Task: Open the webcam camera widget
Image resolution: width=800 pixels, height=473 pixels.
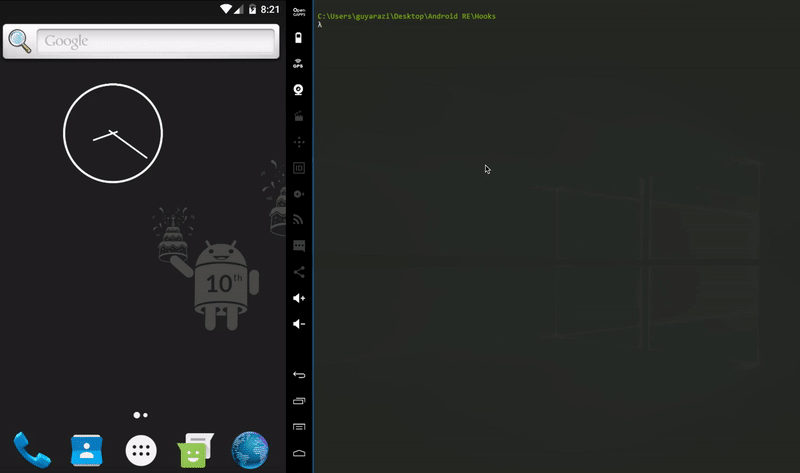Action: tap(298, 90)
